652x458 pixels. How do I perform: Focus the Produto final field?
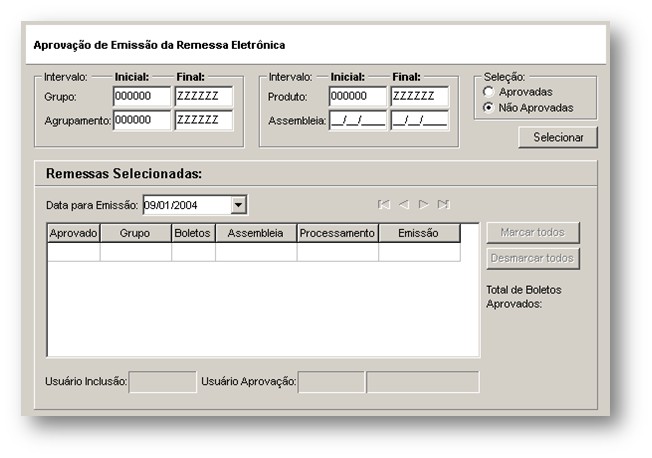click(420, 97)
